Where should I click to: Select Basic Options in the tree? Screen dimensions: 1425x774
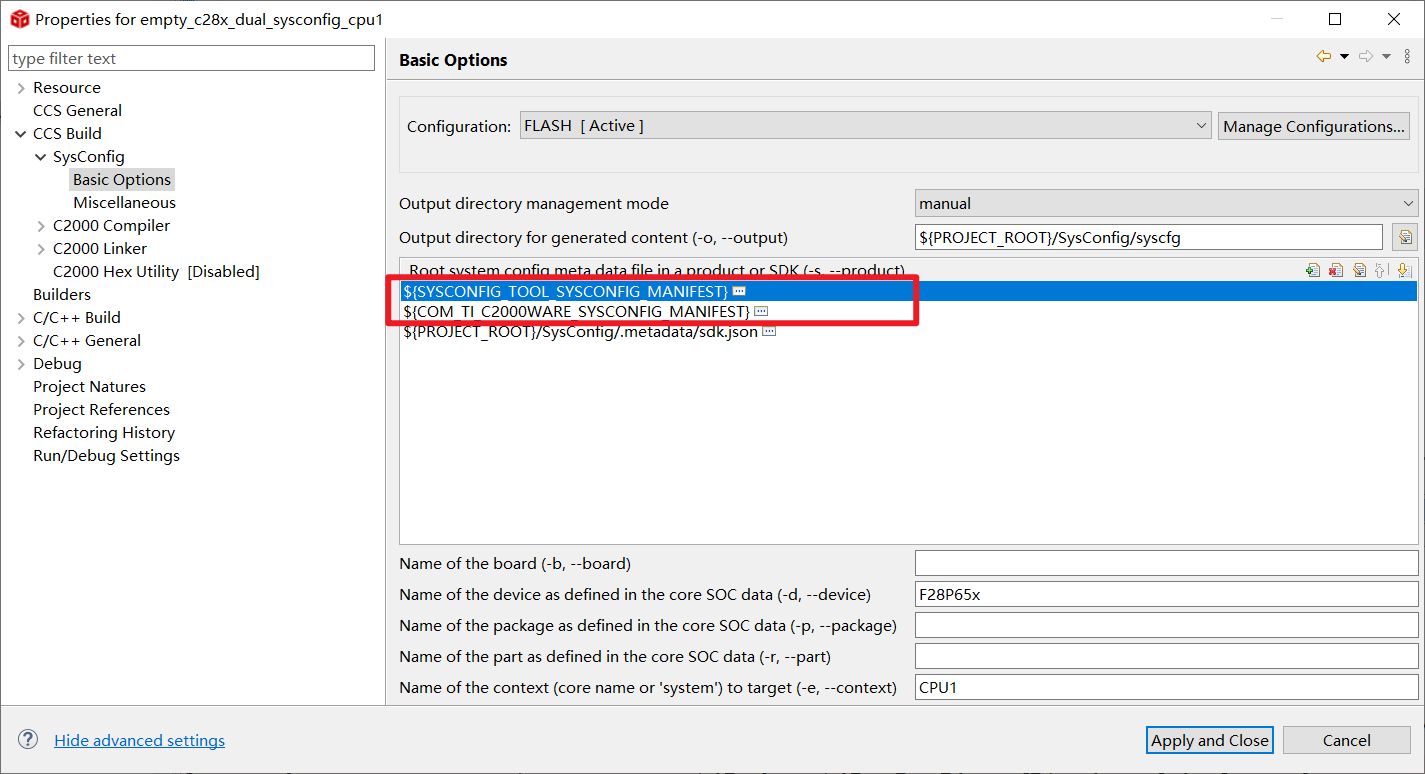point(122,180)
